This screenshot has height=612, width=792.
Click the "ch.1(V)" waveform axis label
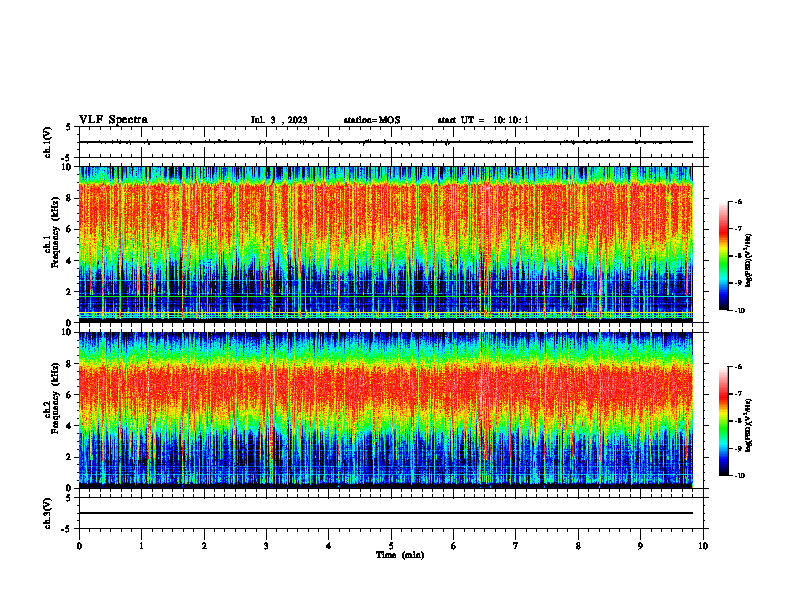point(48,142)
